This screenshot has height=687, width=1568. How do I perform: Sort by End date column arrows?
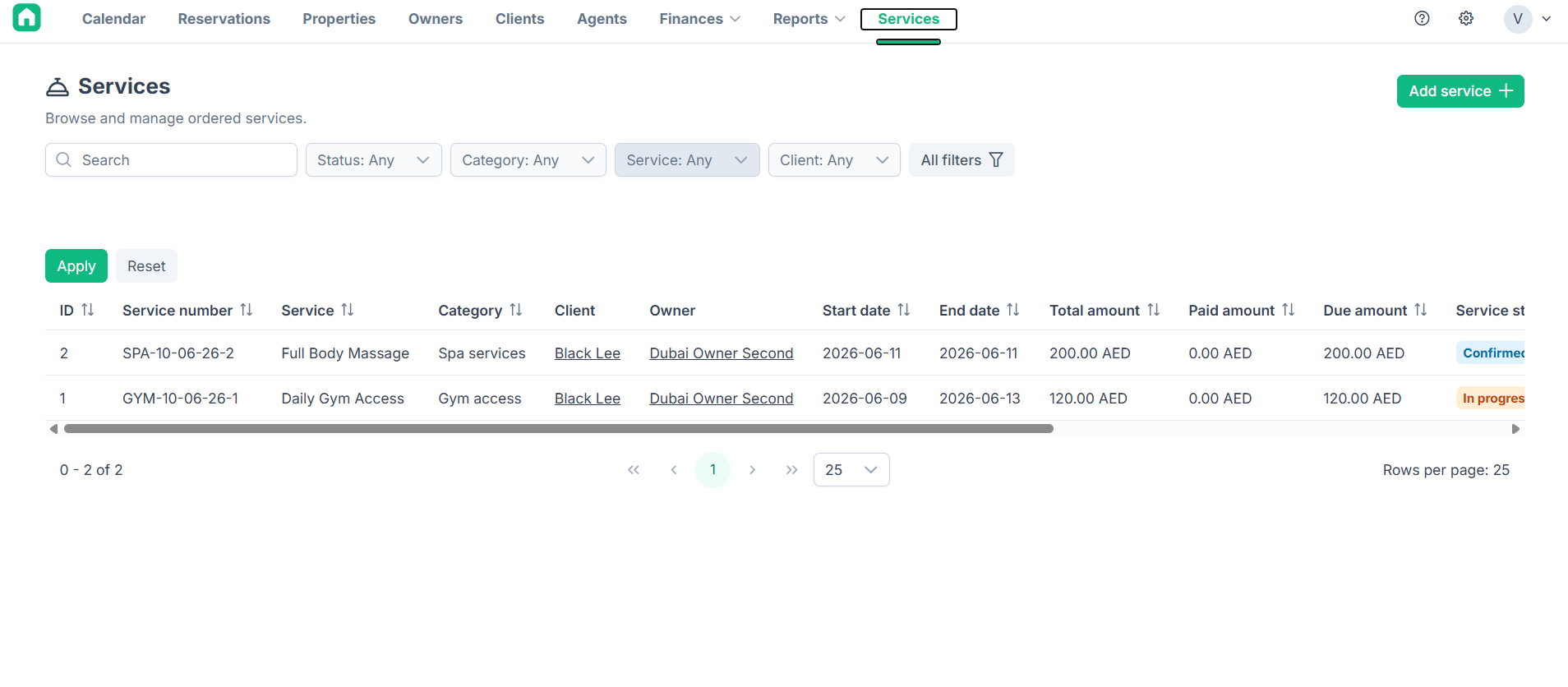(x=1013, y=310)
